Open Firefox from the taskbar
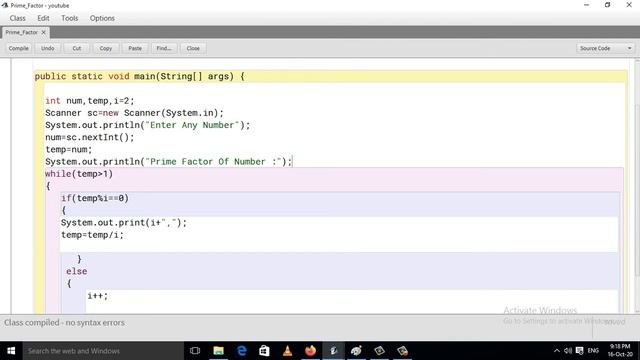Image resolution: width=640 pixels, height=360 pixels. [x=310, y=351]
